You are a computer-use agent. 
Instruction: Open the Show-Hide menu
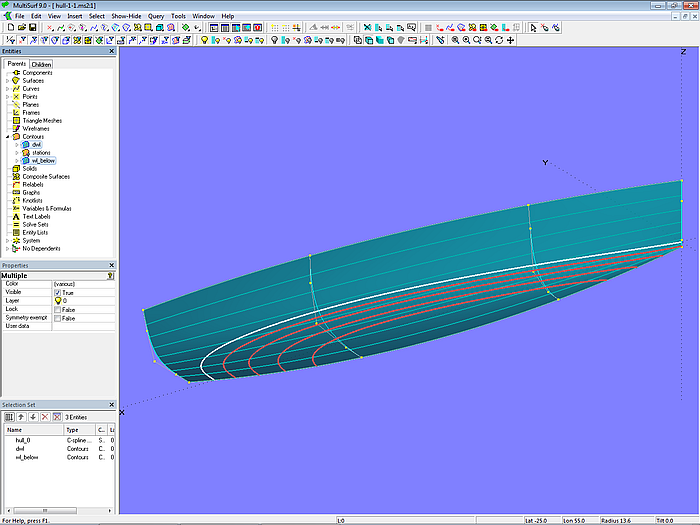(x=126, y=16)
